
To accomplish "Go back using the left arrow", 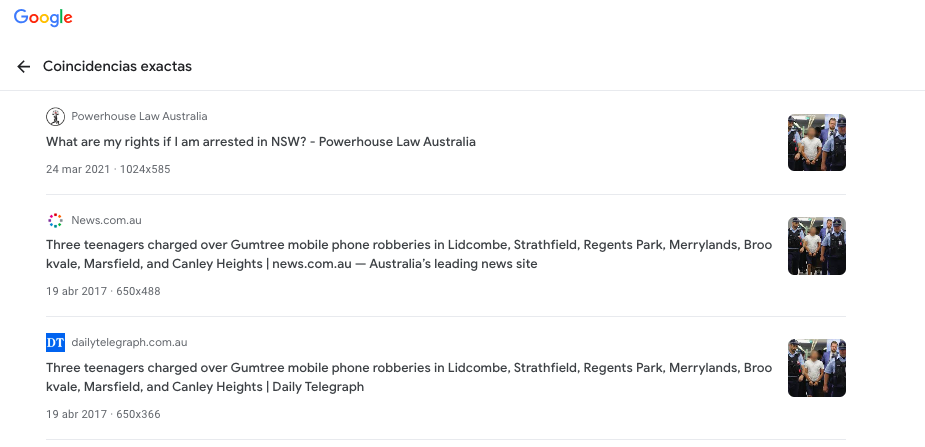I will click(24, 67).
